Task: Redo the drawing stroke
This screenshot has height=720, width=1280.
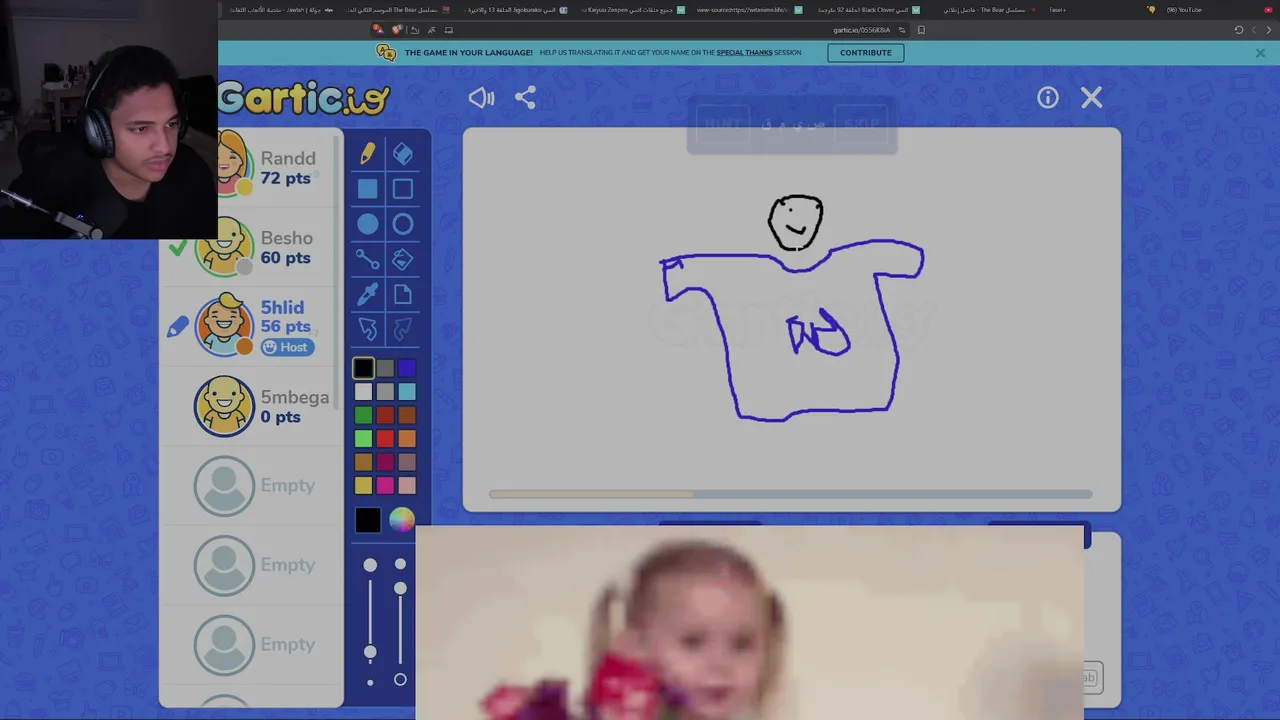Action: click(x=402, y=329)
